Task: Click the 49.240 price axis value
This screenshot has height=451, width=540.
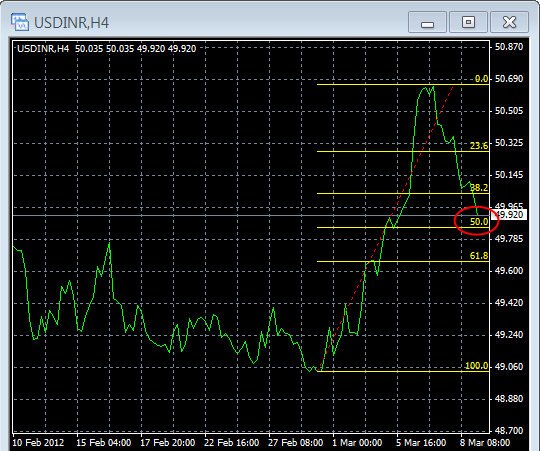Action: tap(509, 335)
